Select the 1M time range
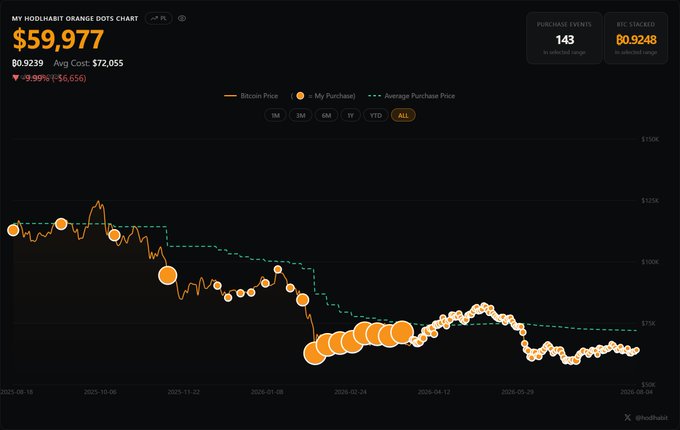 click(275, 115)
